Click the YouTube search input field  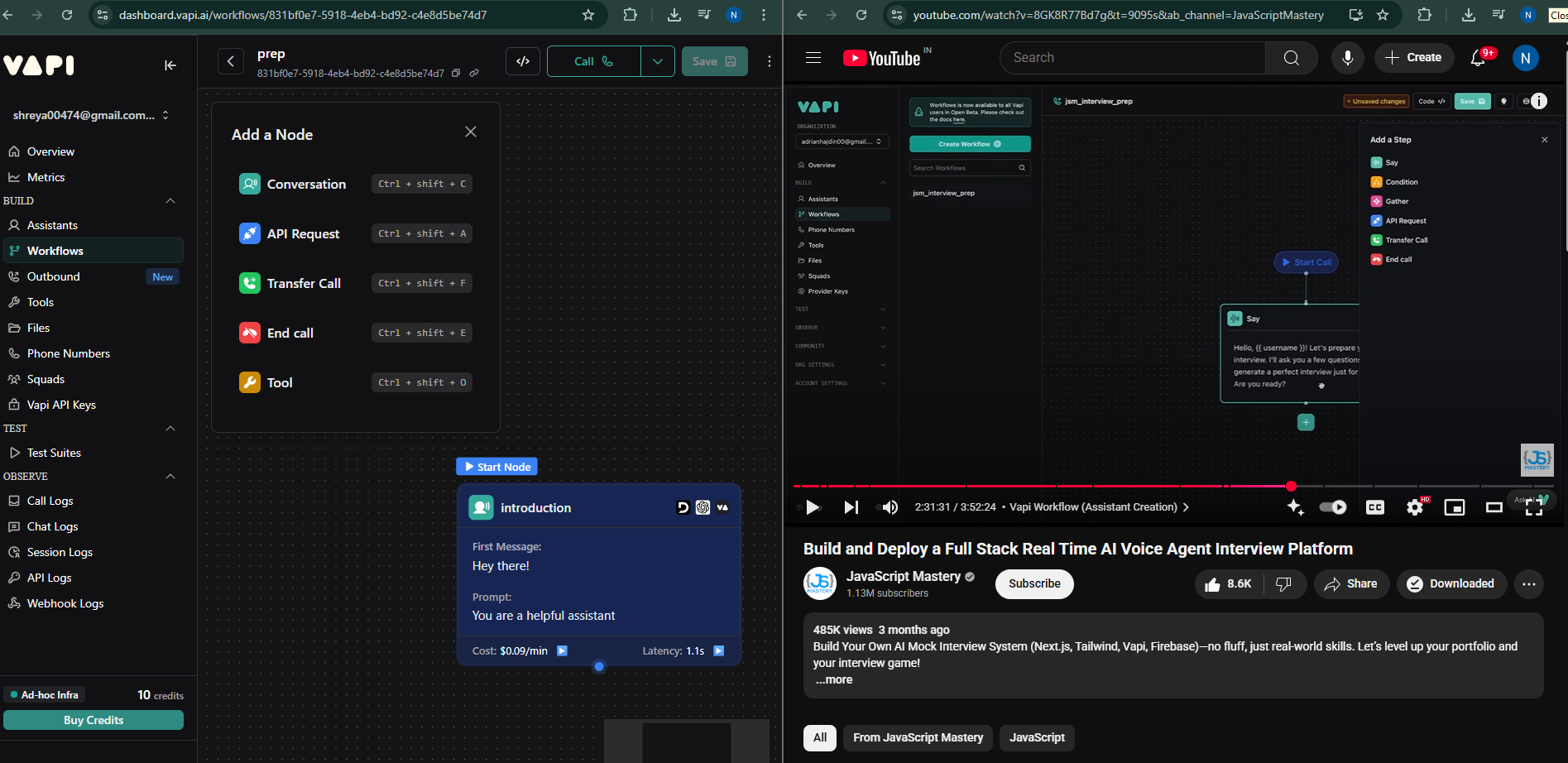[1131, 57]
